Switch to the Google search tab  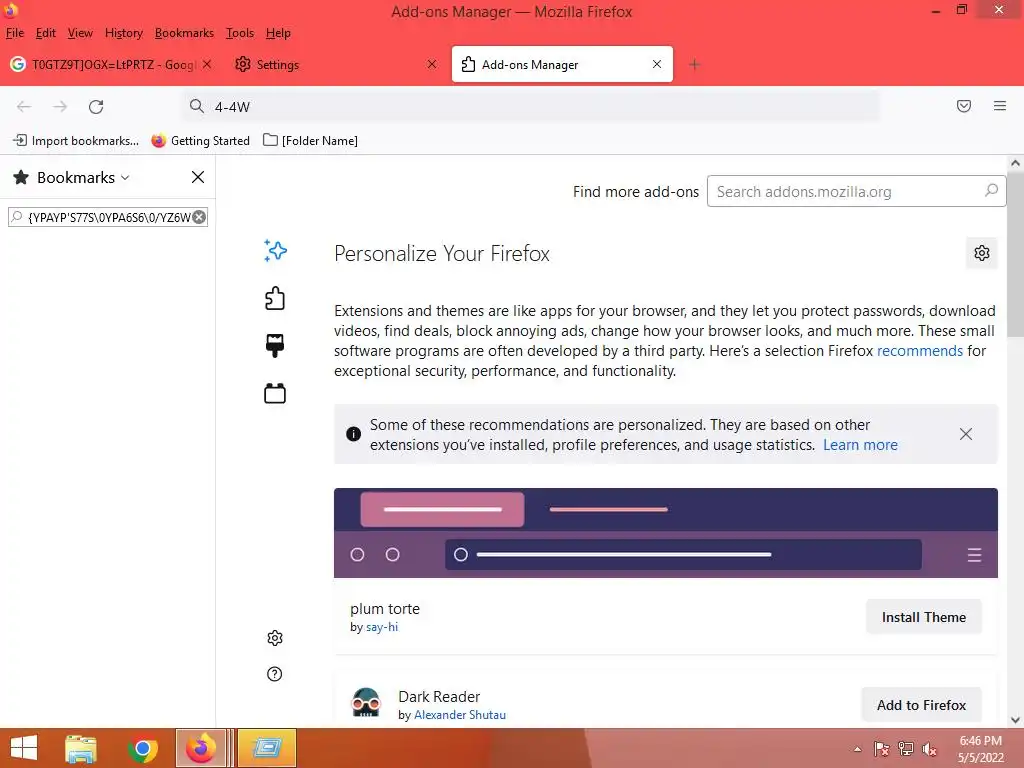pyautogui.click(x=111, y=64)
